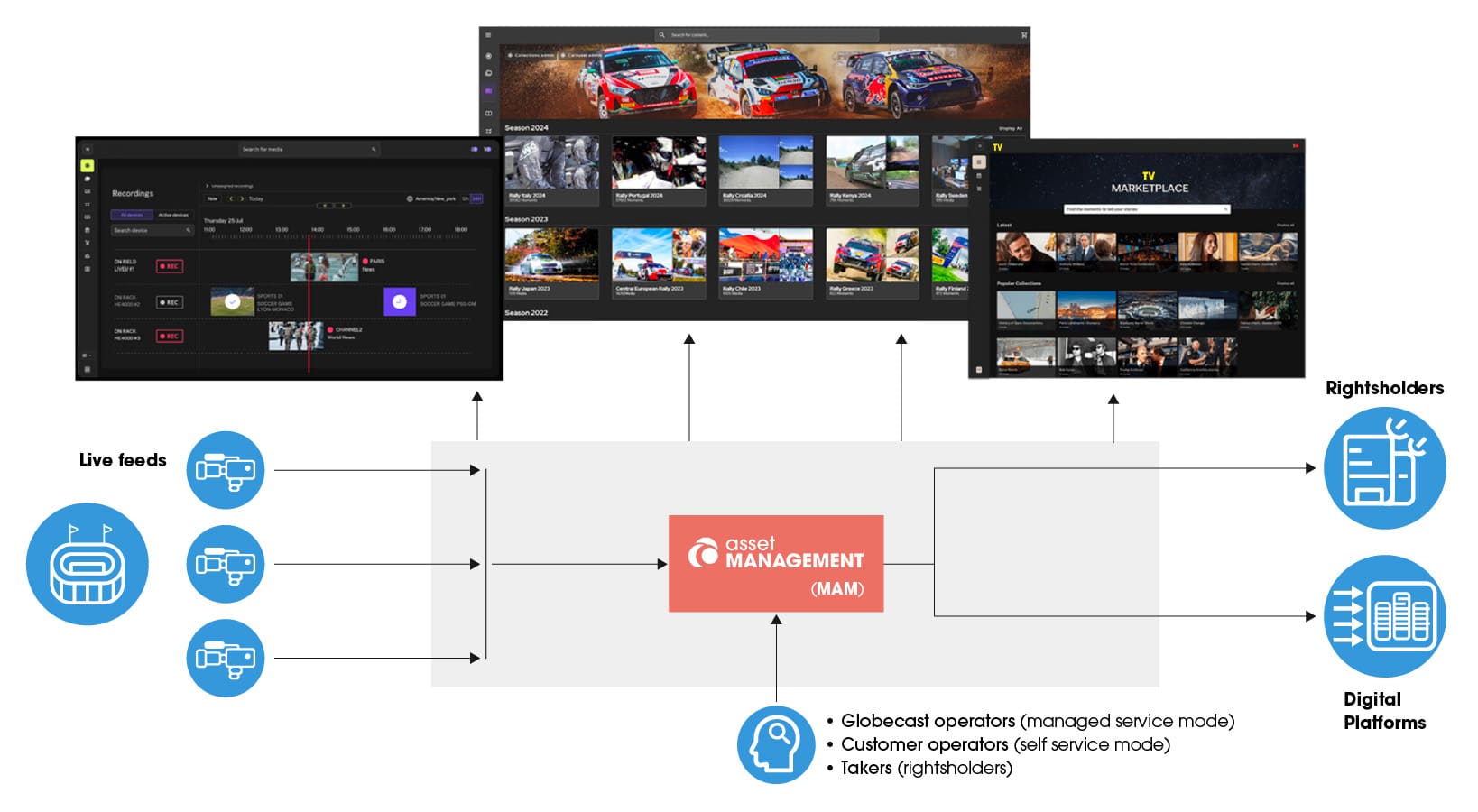The width and height of the screenshot is (1478, 812).
Task: Select highlighted grid icon in Marketplace sidebar
Action: (x=979, y=161)
